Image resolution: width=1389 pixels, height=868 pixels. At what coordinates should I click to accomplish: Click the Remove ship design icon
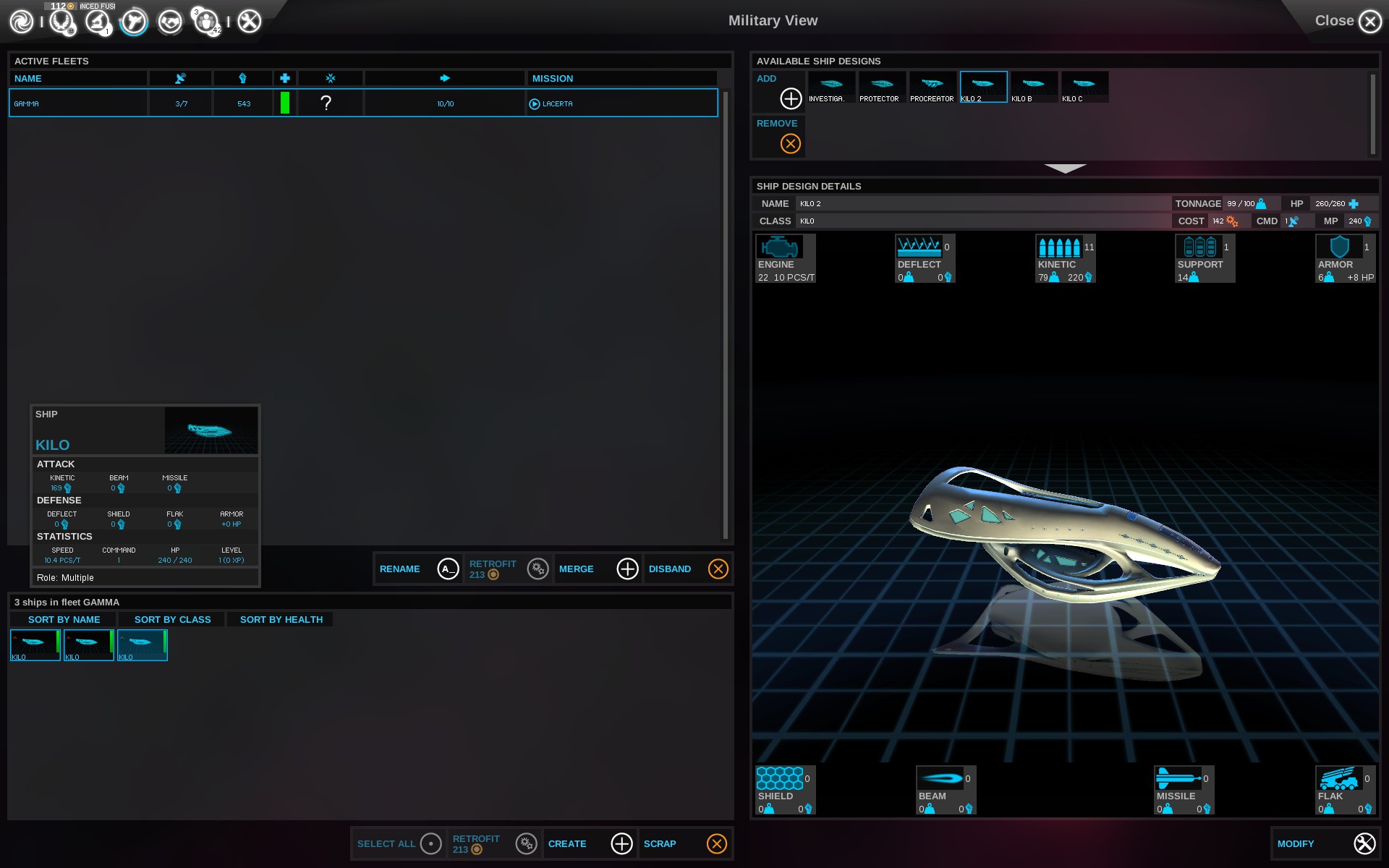coord(791,143)
